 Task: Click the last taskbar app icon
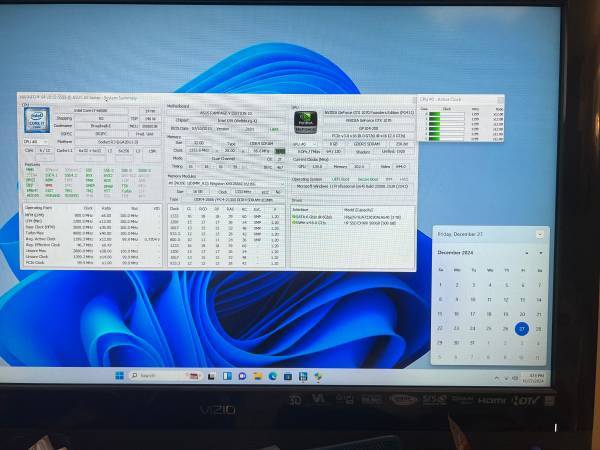point(318,377)
